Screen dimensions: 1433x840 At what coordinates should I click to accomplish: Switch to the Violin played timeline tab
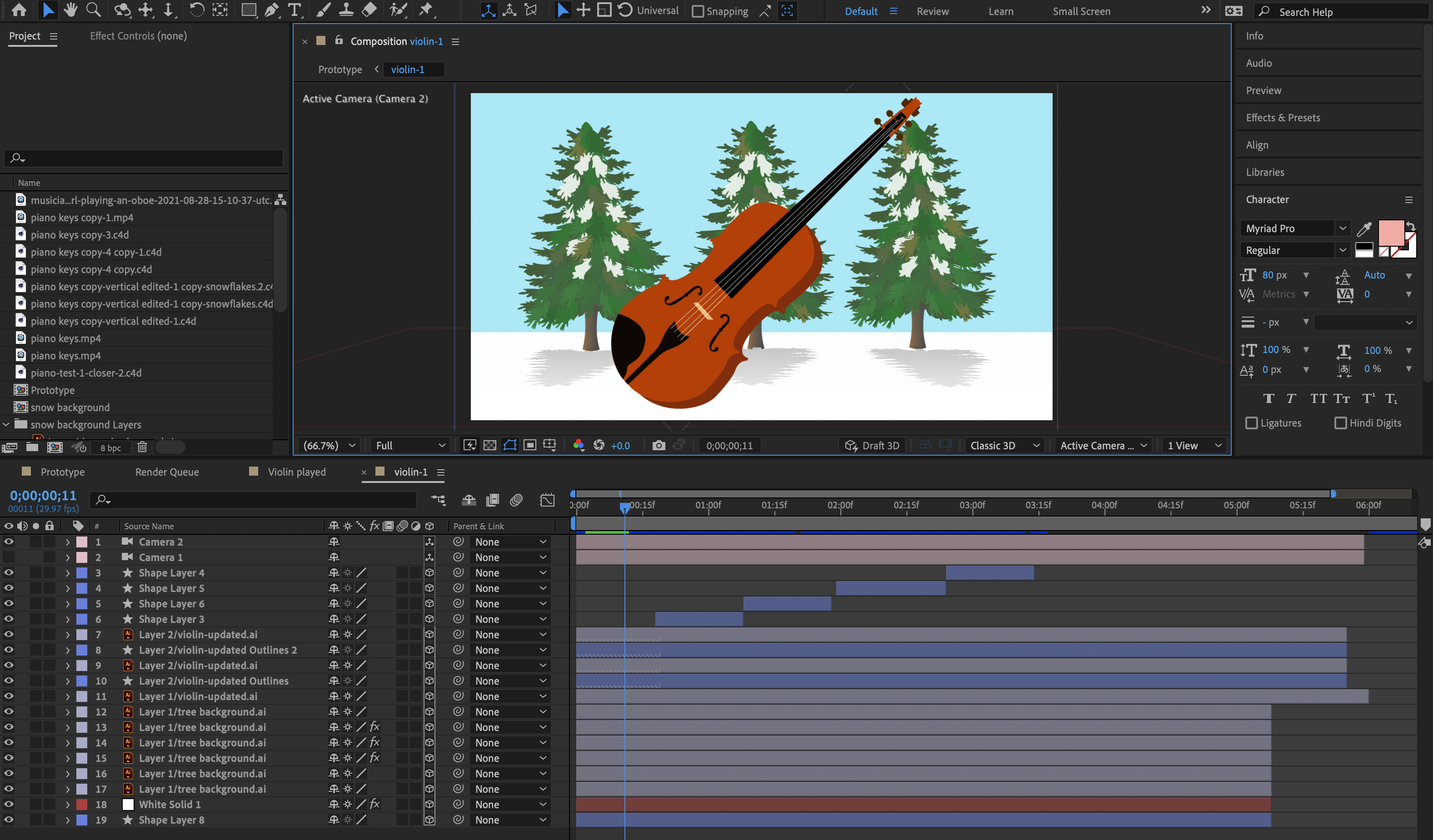pyautogui.click(x=297, y=472)
